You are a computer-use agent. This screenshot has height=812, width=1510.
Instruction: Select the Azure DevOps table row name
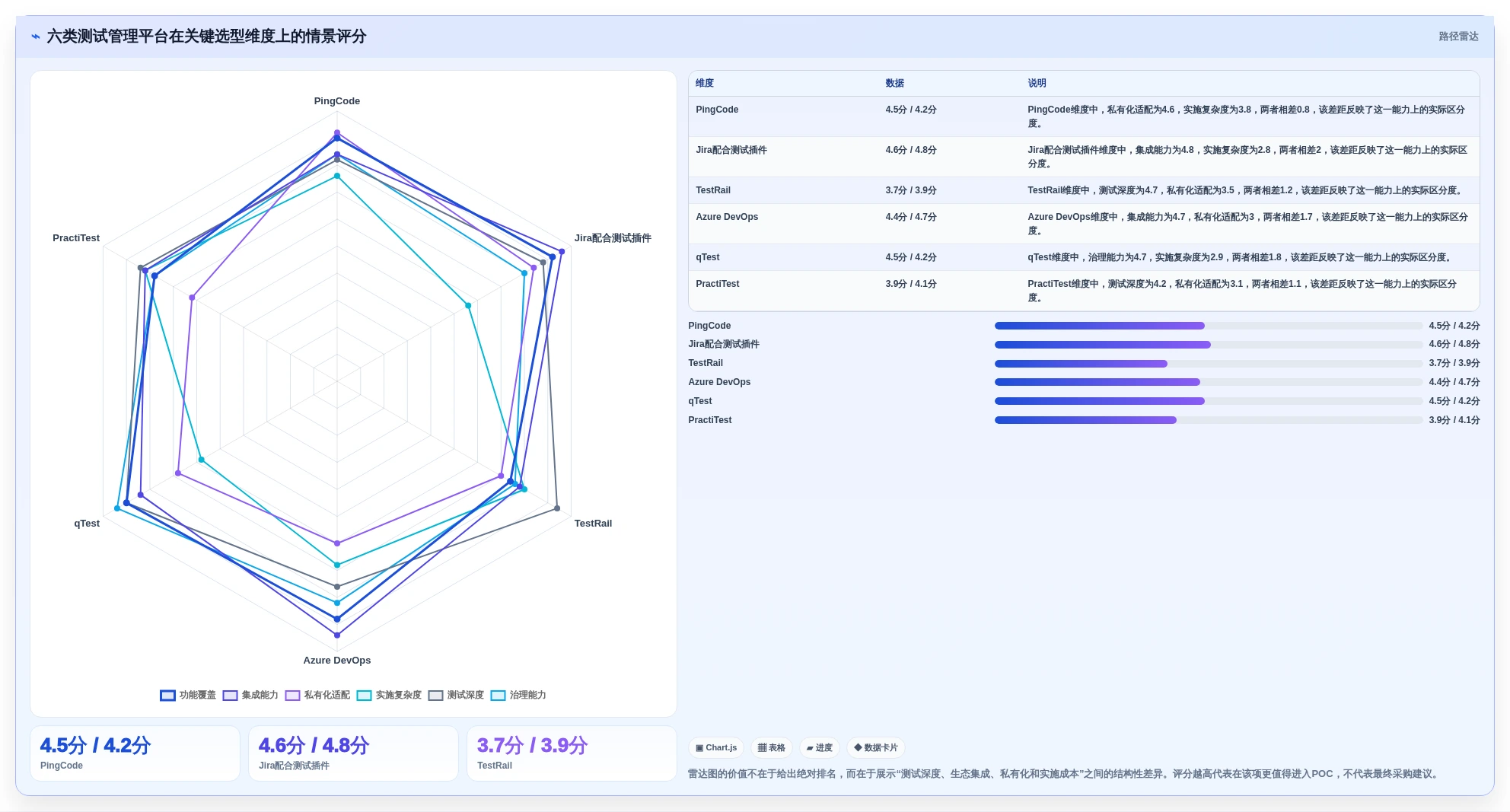[x=727, y=217]
